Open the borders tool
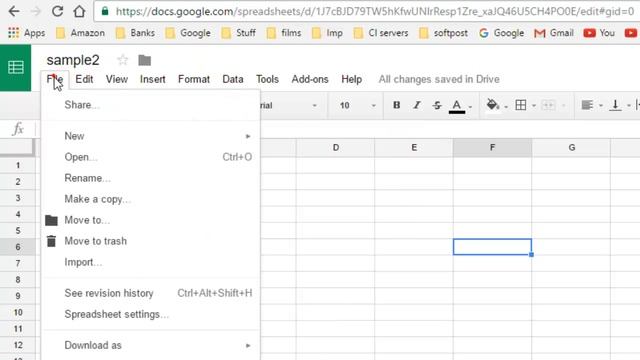Viewport: 640px width, 360px height. [521, 105]
